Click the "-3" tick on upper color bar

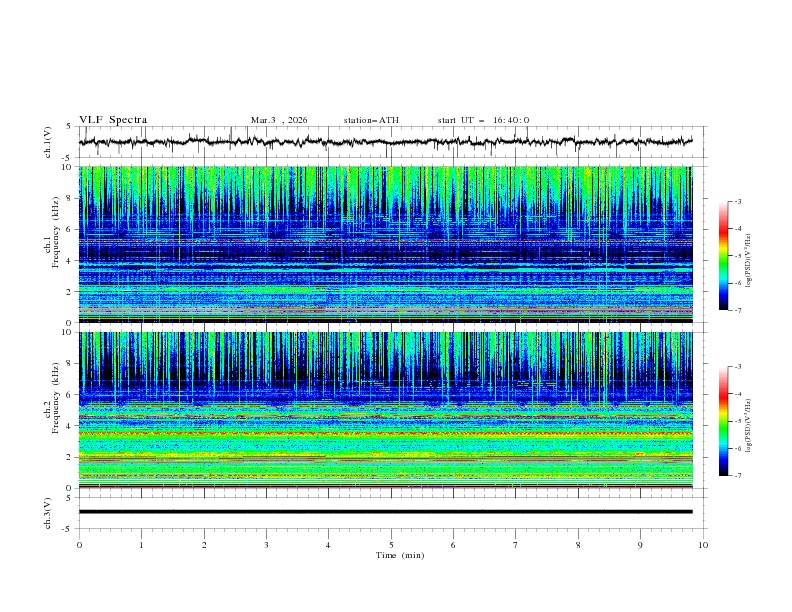[737, 201]
